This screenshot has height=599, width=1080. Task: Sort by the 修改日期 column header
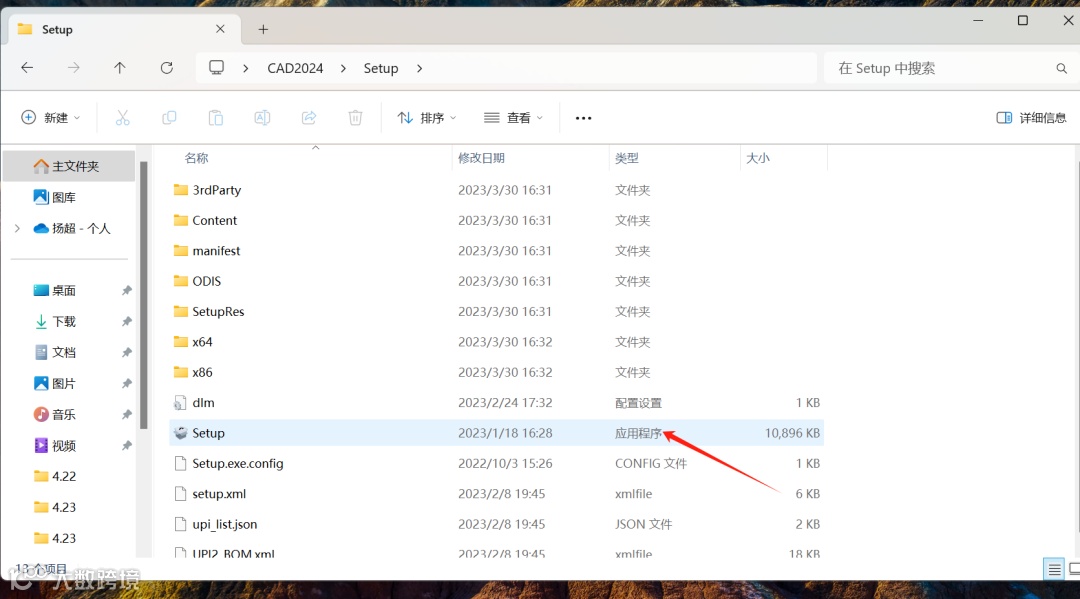(481, 158)
